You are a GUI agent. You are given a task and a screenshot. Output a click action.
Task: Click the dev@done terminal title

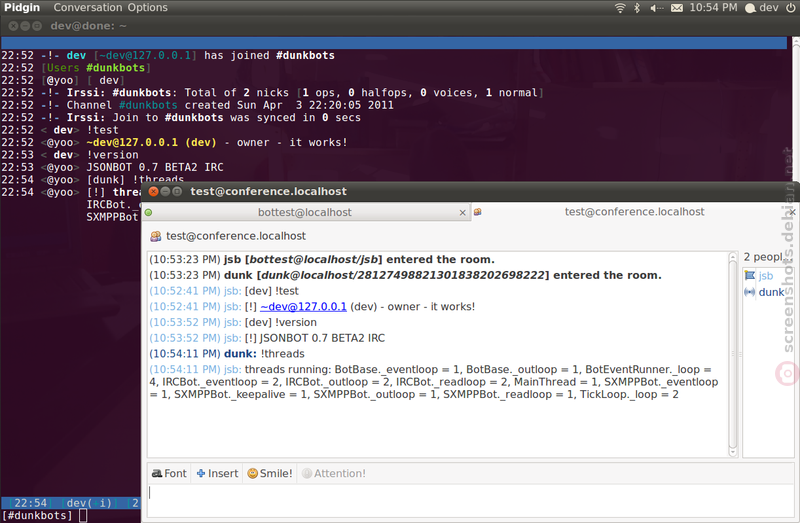88,26
